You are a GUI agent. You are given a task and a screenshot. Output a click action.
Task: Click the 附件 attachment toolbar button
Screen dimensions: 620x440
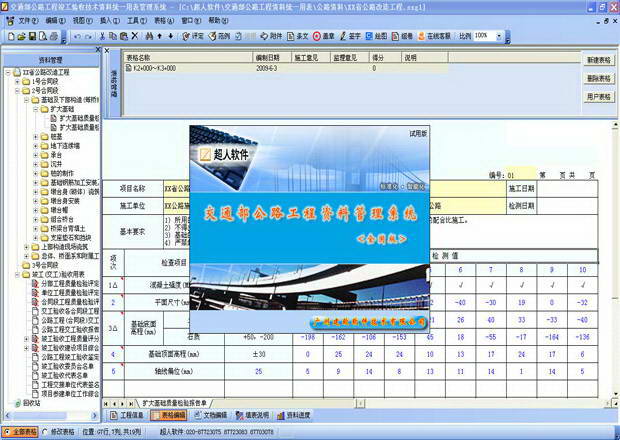pyautogui.click(x=271, y=36)
